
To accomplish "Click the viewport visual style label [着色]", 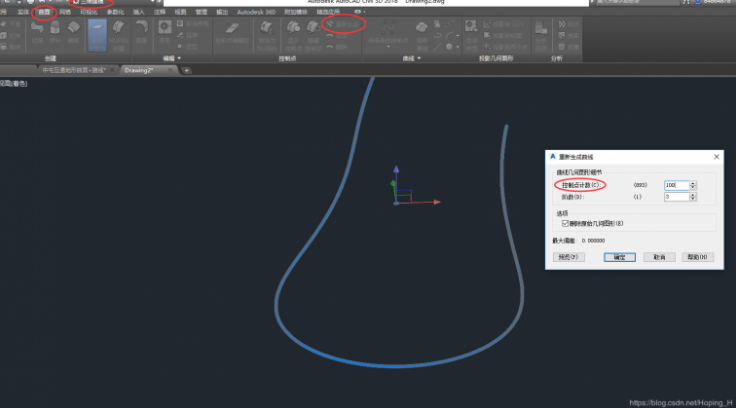I will click(19, 84).
